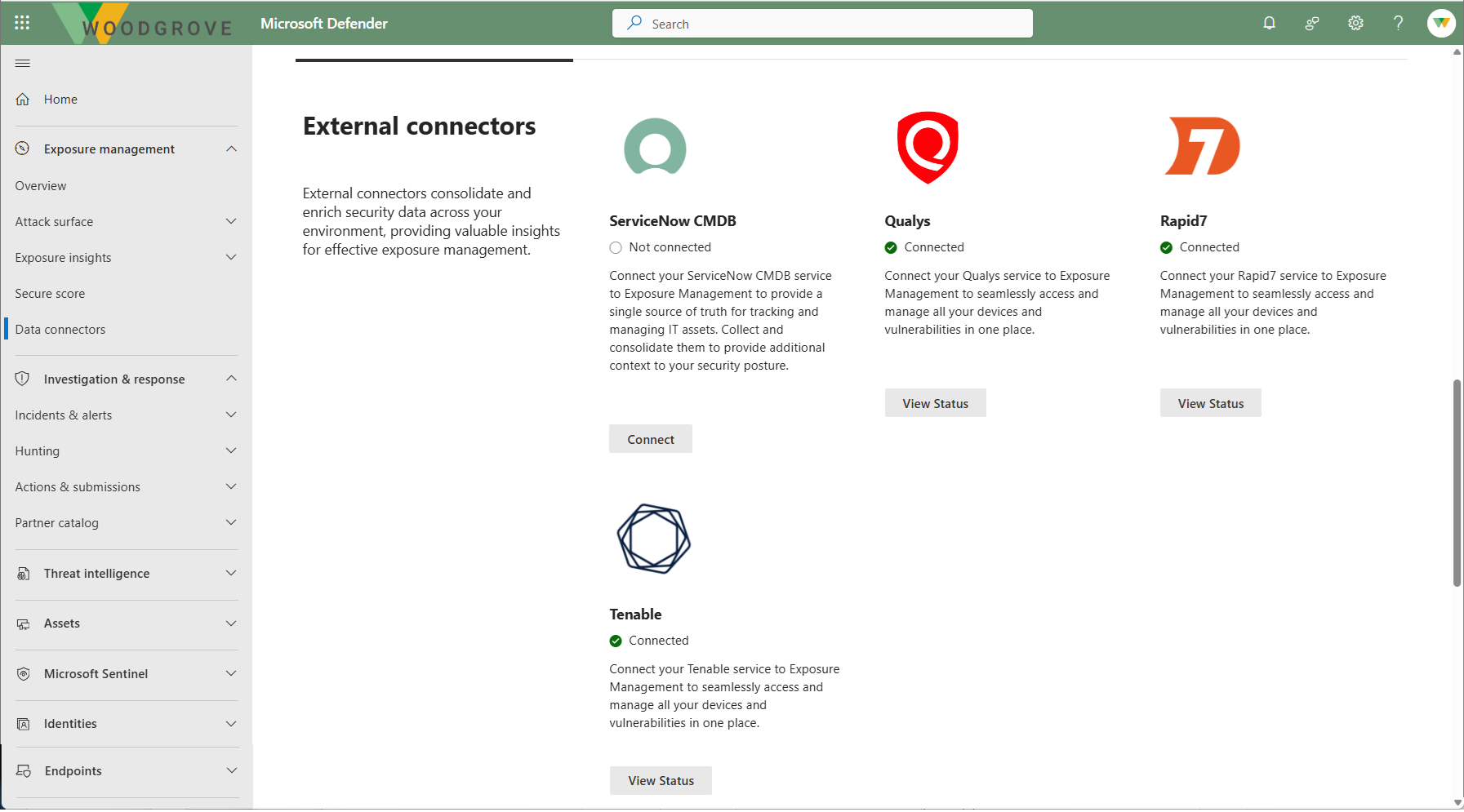The width and height of the screenshot is (1464, 812).
Task: Expand the Attack surface submenu
Action: (231, 221)
